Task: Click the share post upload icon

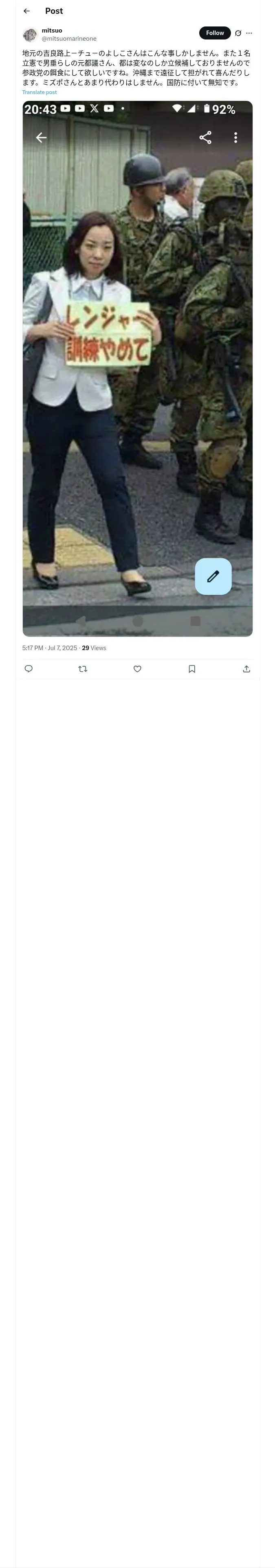Action: [246, 668]
